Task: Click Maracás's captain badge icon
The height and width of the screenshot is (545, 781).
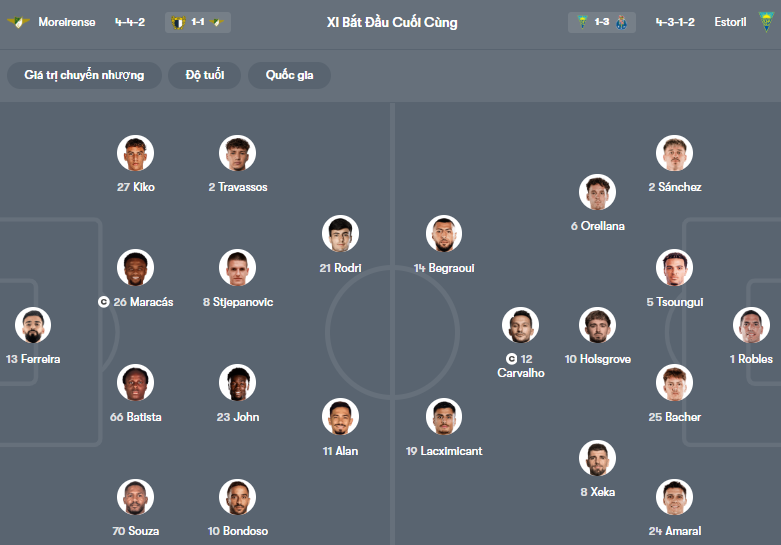Action: pos(104,302)
